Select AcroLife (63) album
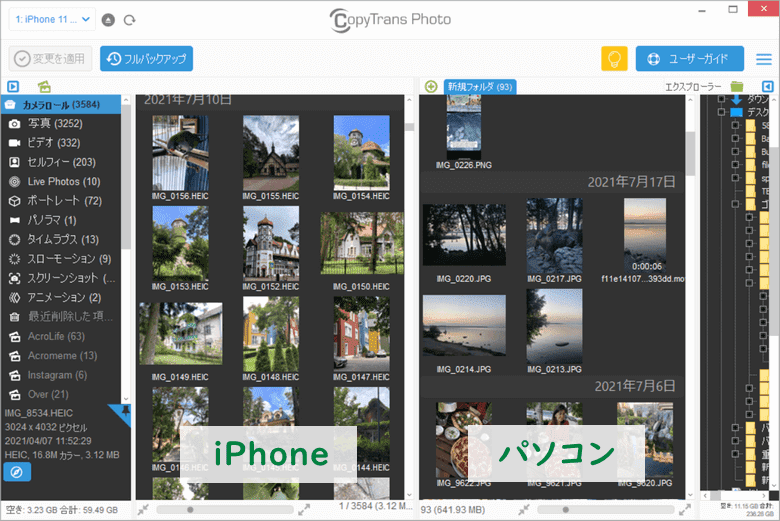The width and height of the screenshot is (780, 521). pos(61,336)
